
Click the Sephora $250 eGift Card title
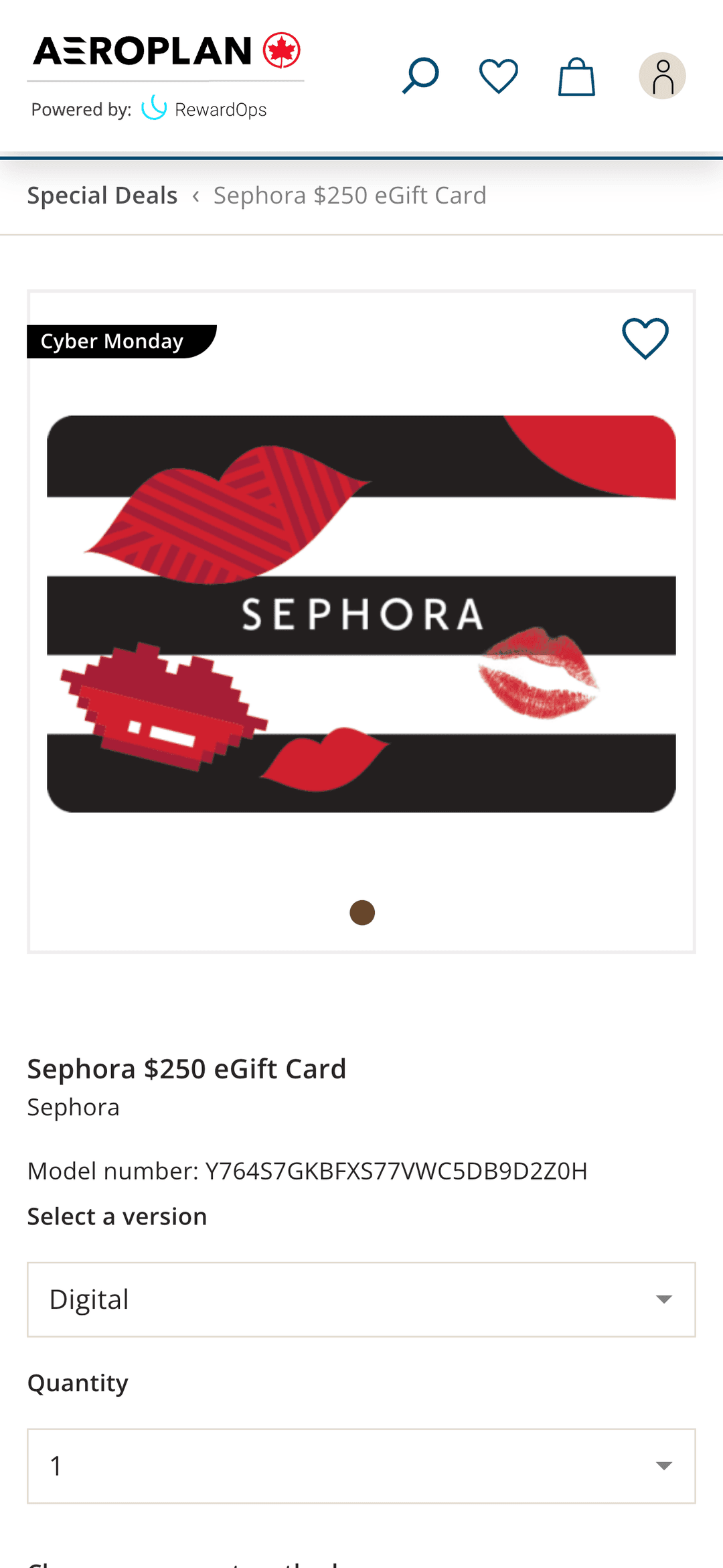187,1069
